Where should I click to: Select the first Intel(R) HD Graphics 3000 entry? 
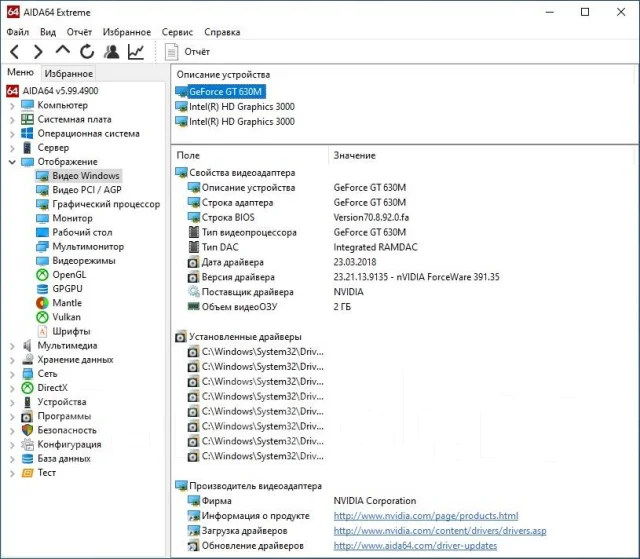(235, 107)
